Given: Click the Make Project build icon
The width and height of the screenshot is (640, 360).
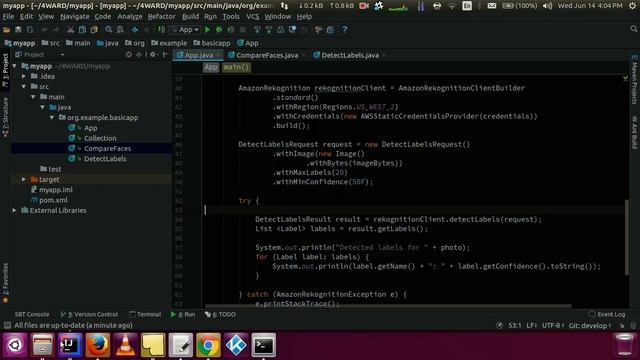Looking at the screenshot, I should click(x=162, y=30).
